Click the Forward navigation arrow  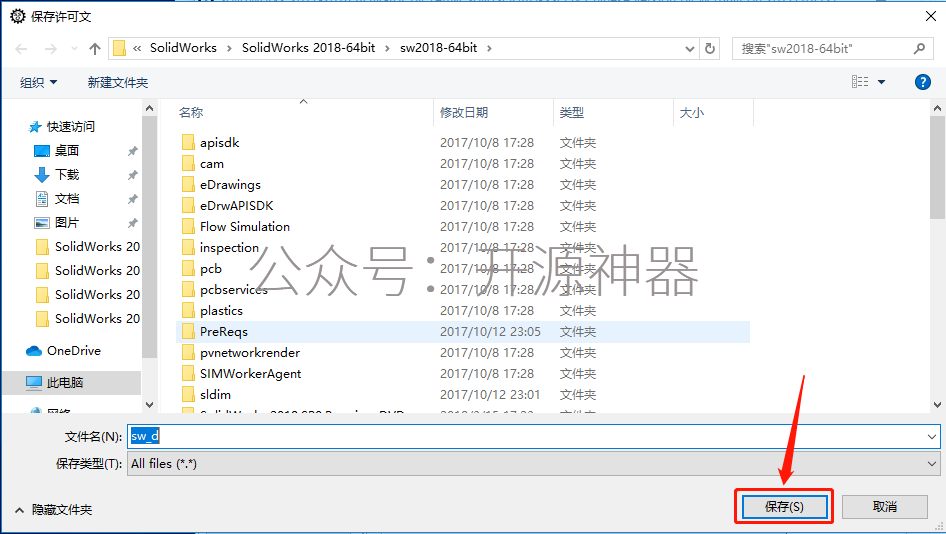click(51, 49)
